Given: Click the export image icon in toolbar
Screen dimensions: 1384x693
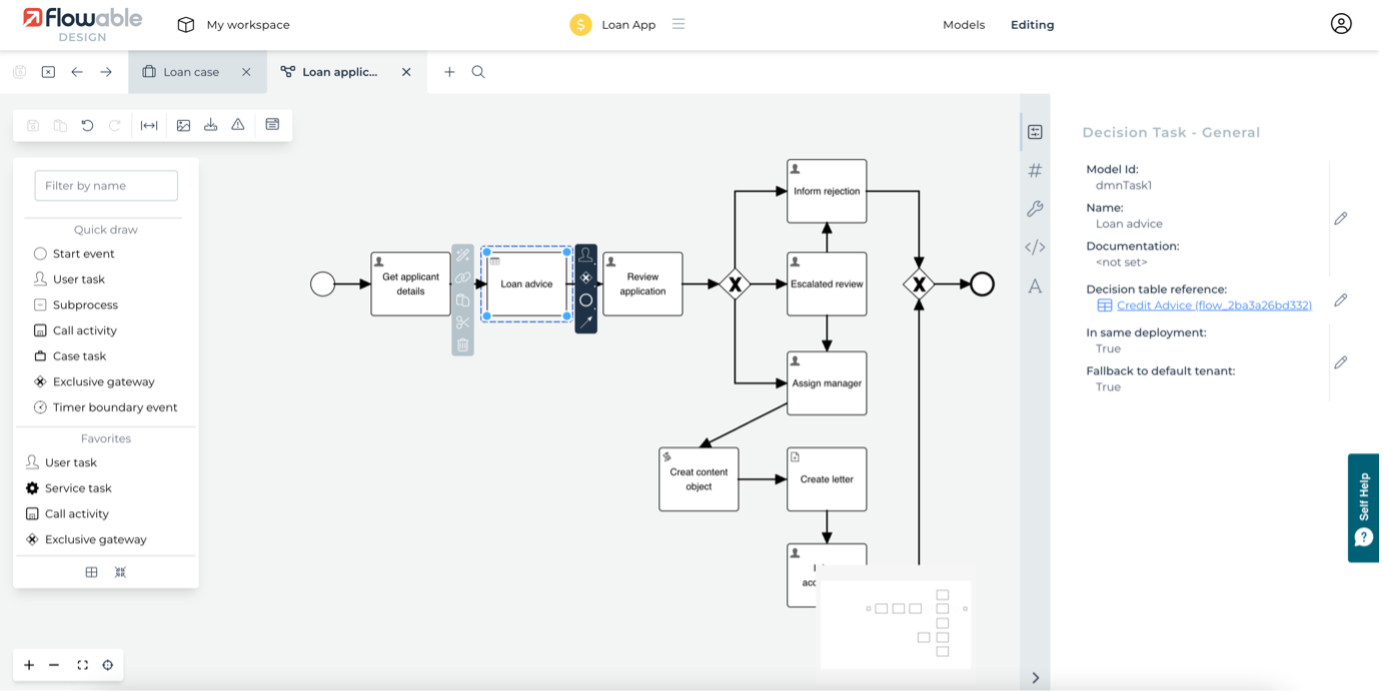Looking at the screenshot, I should [183, 125].
